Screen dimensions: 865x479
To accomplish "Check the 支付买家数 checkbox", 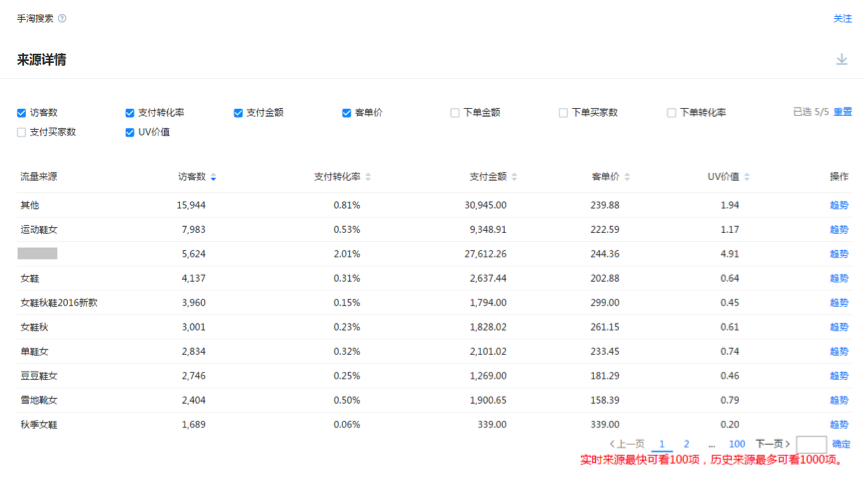I will coord(22,132).
